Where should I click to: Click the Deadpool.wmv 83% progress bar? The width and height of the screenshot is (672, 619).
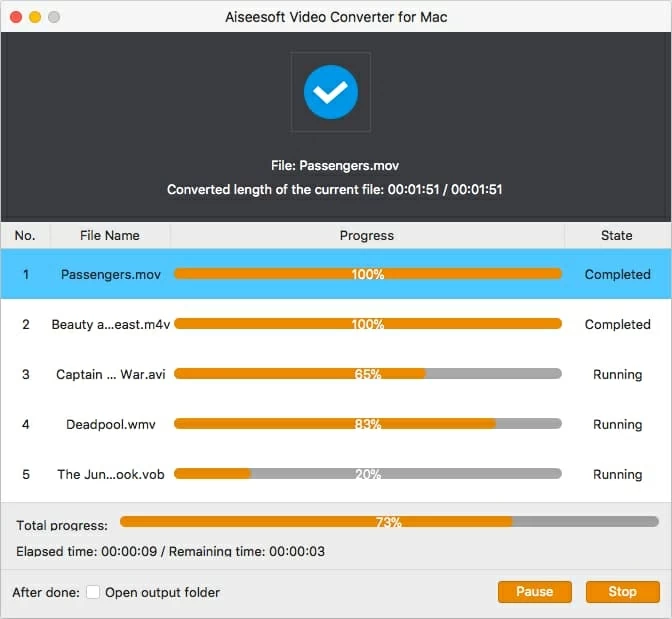(x=367, y=424)
